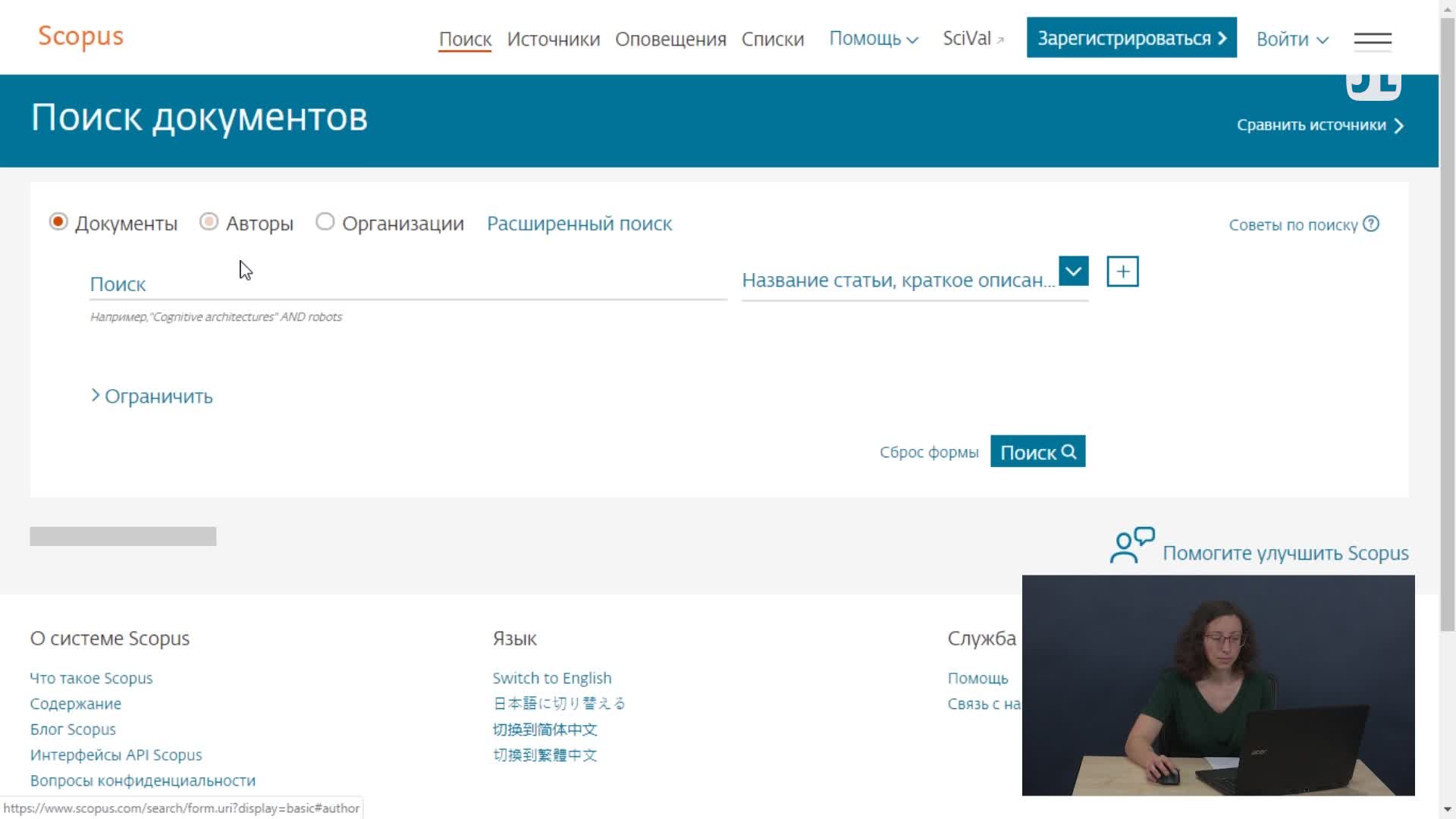This screenshot has height=819, width=1456.
Task: Go to the Поиск tab
Action: click(x=465, y=39)
